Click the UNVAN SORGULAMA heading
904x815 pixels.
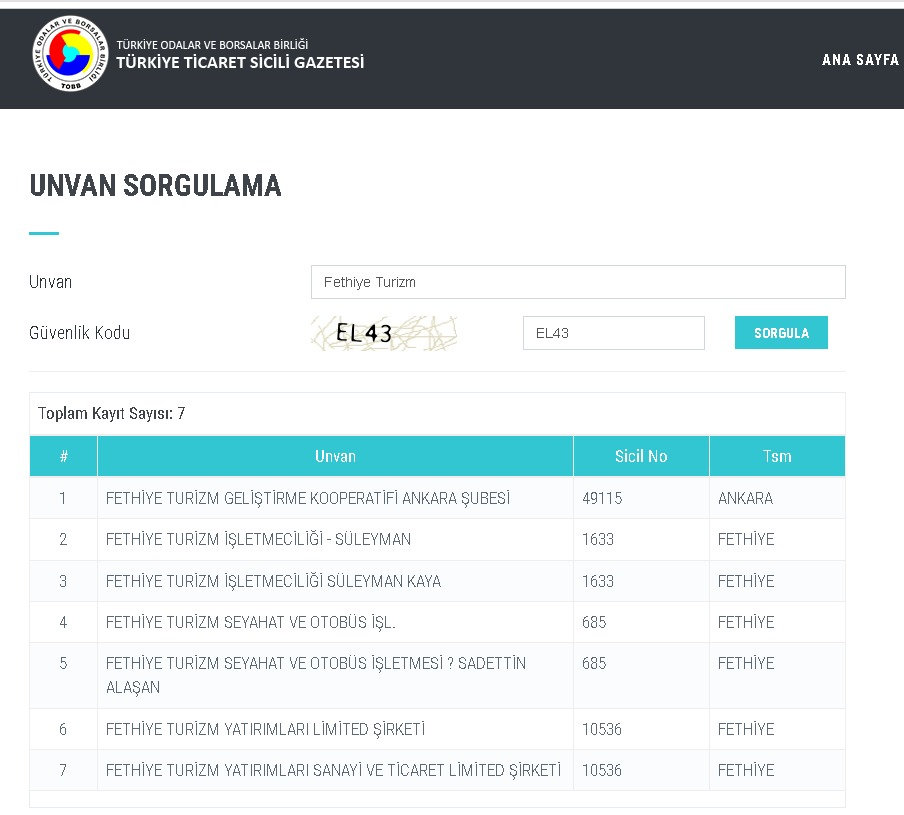(x=155, y=186)
